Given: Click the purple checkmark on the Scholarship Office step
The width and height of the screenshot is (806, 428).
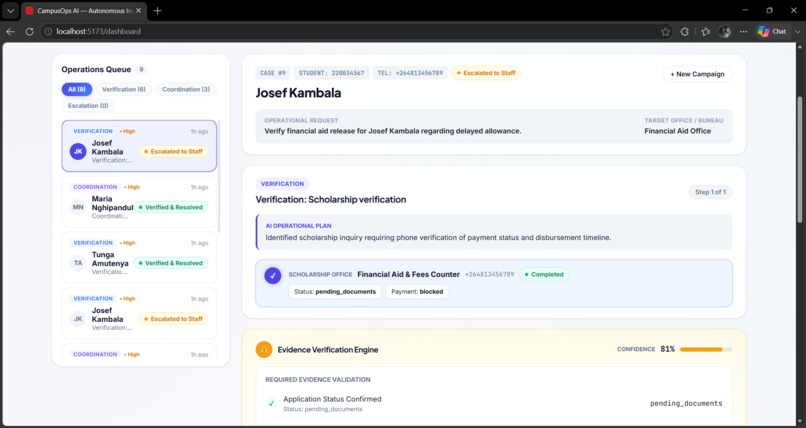Looking at the screenshot, I should tap(273, 275).
